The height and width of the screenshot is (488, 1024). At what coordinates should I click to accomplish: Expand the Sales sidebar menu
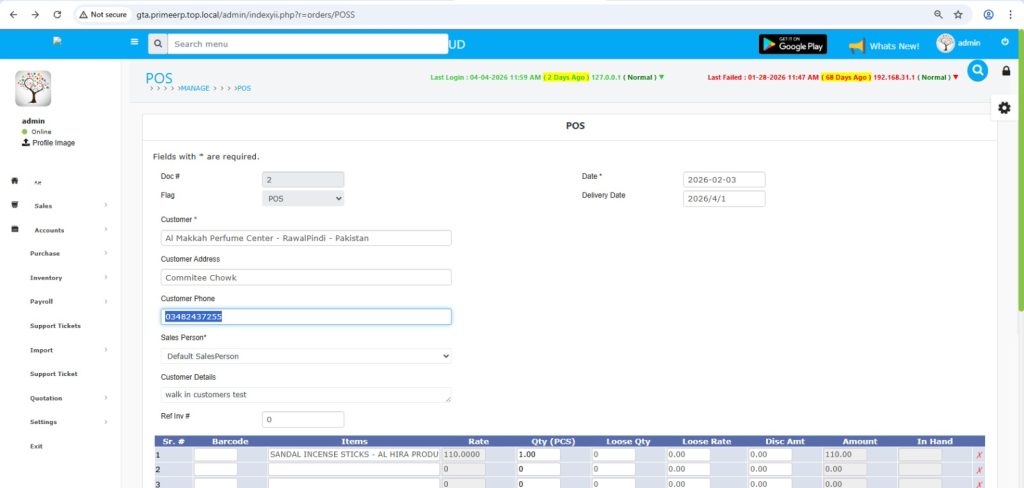[60, 206]
